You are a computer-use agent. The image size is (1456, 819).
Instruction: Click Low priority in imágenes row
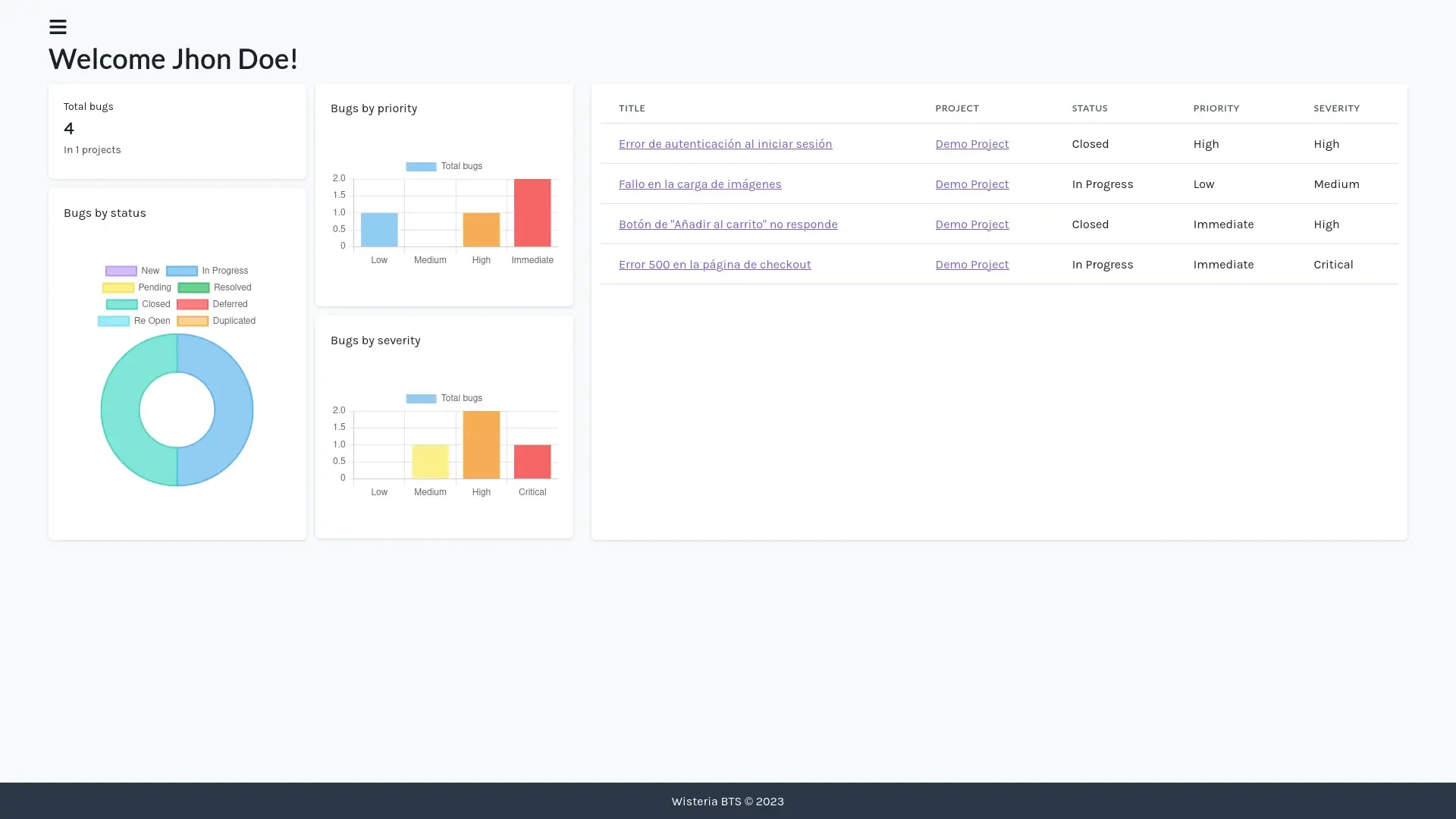click(1203, 184)
